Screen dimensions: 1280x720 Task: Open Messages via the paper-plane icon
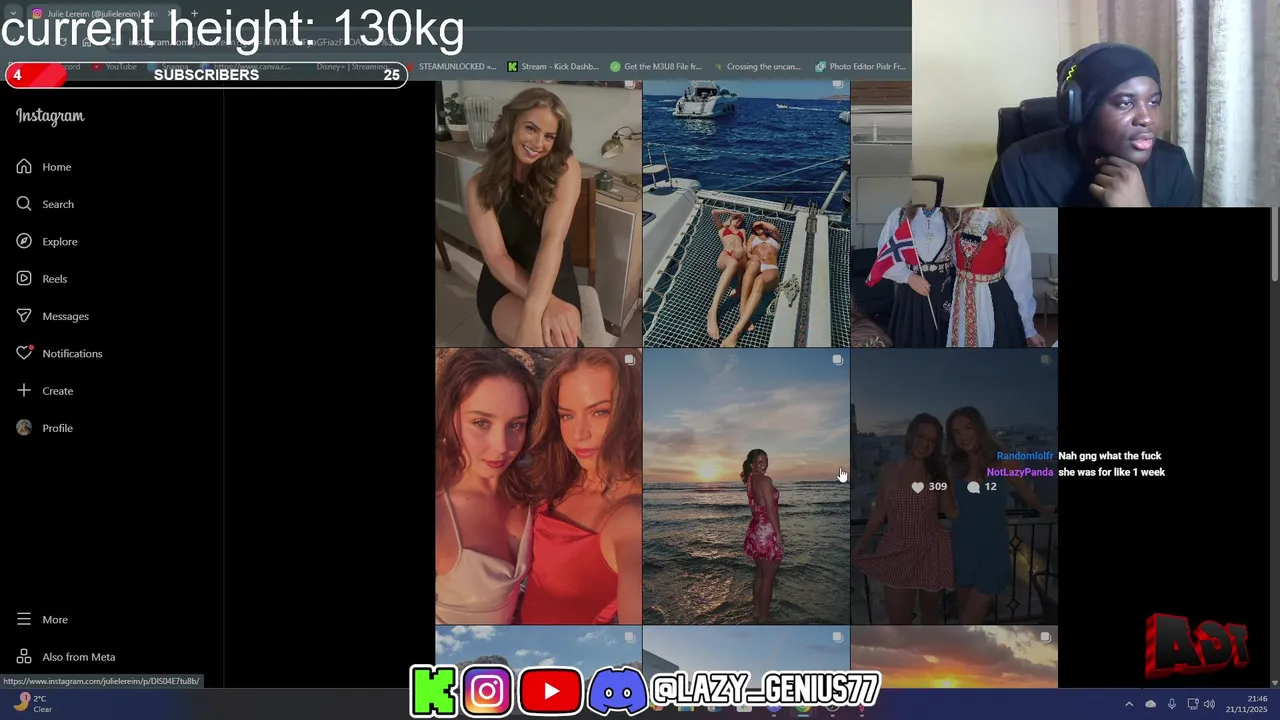(24, 316)
